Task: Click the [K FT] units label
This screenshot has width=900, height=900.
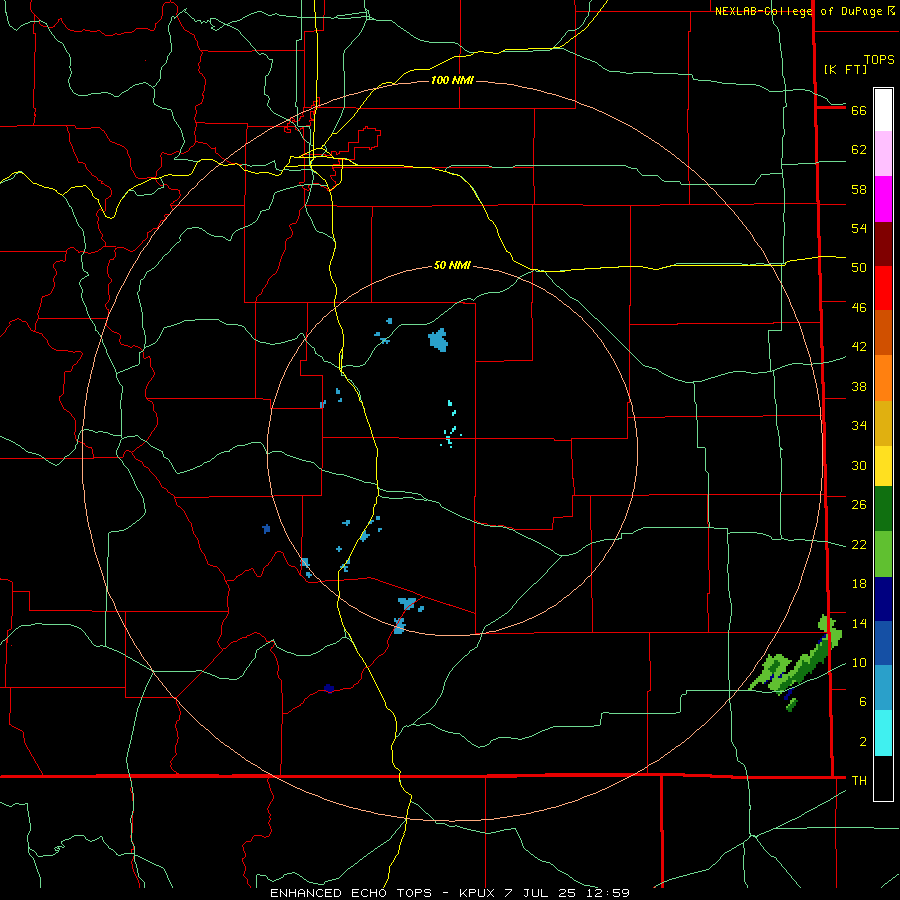Action: coord(845,69)
